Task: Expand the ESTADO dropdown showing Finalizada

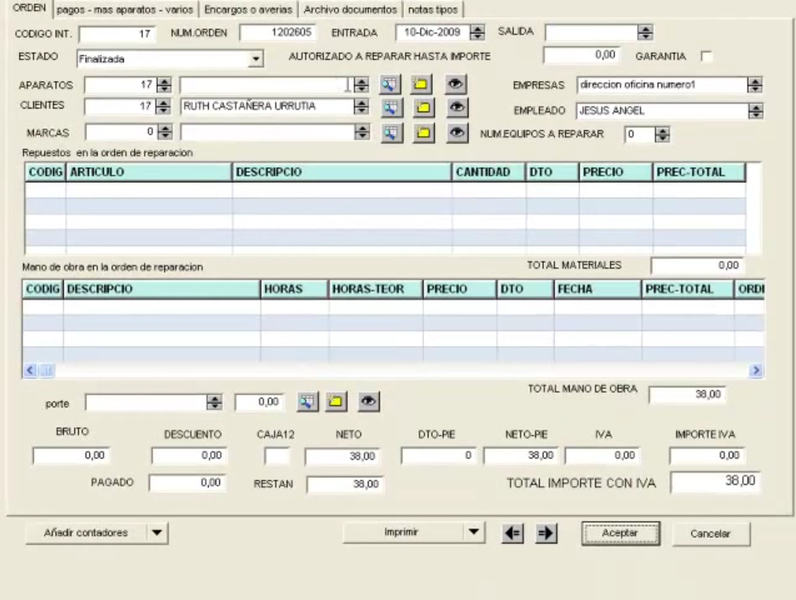Action: [x=255, y=59]
